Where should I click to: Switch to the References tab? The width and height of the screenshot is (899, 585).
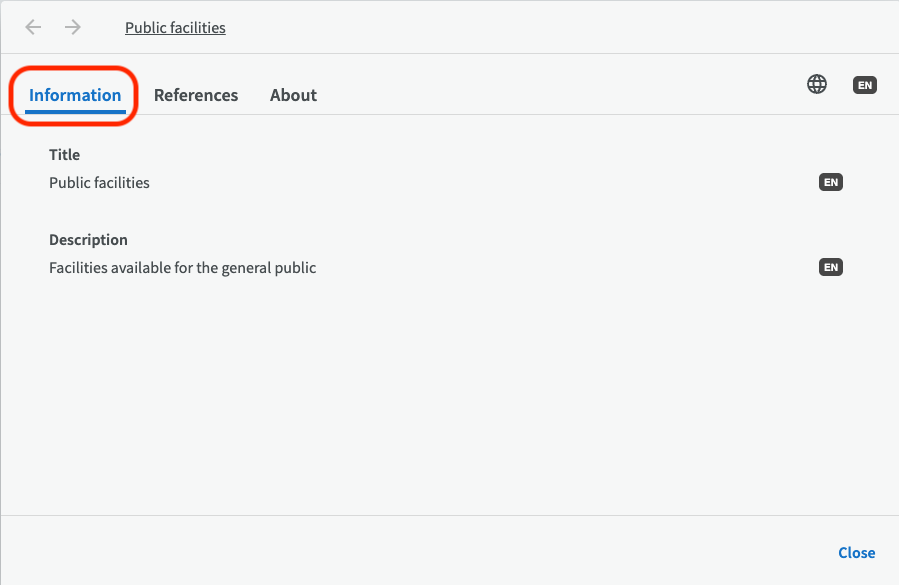[x=196, y=95]
